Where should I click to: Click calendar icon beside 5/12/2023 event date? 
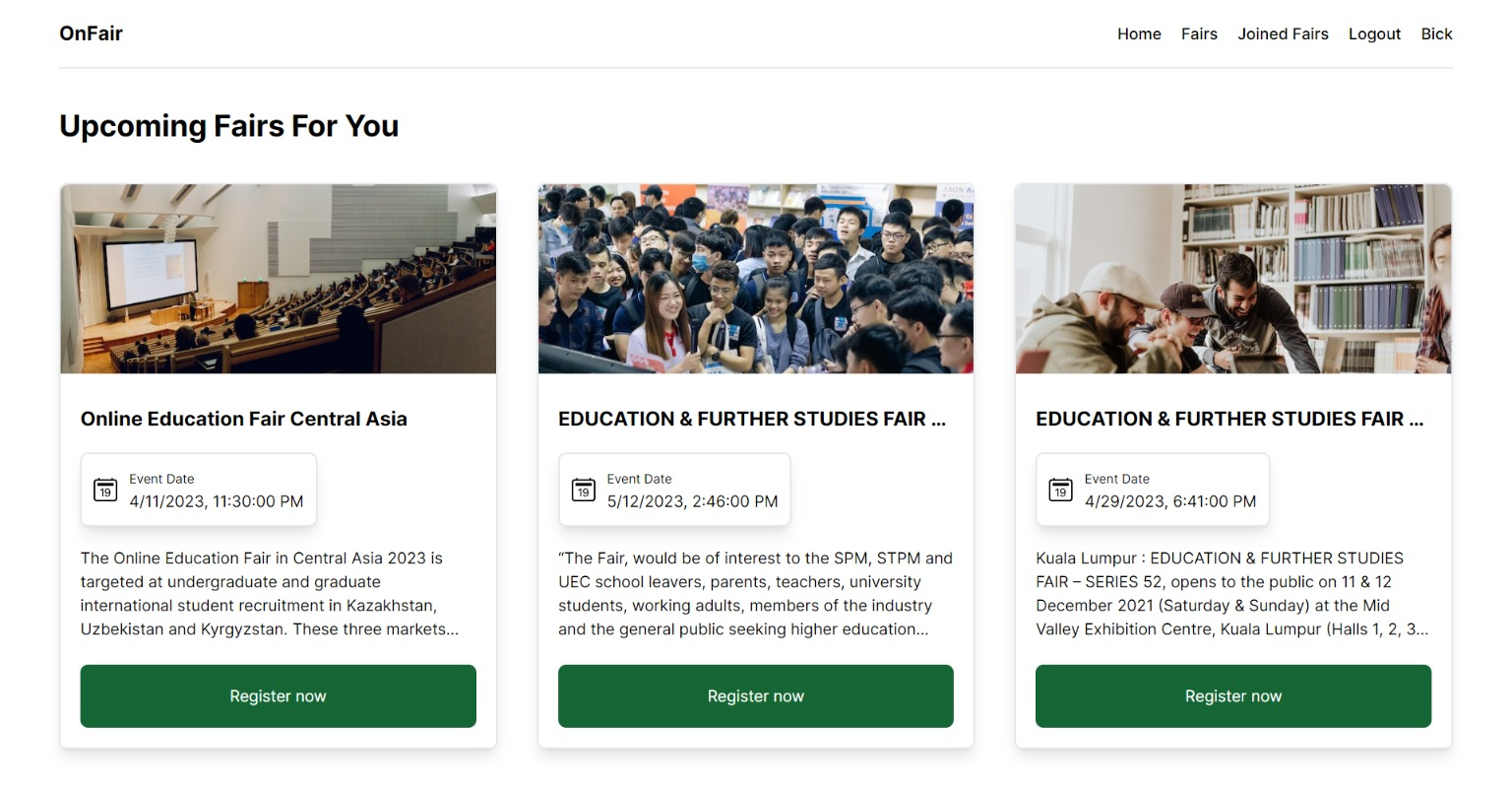click(583, 490)
